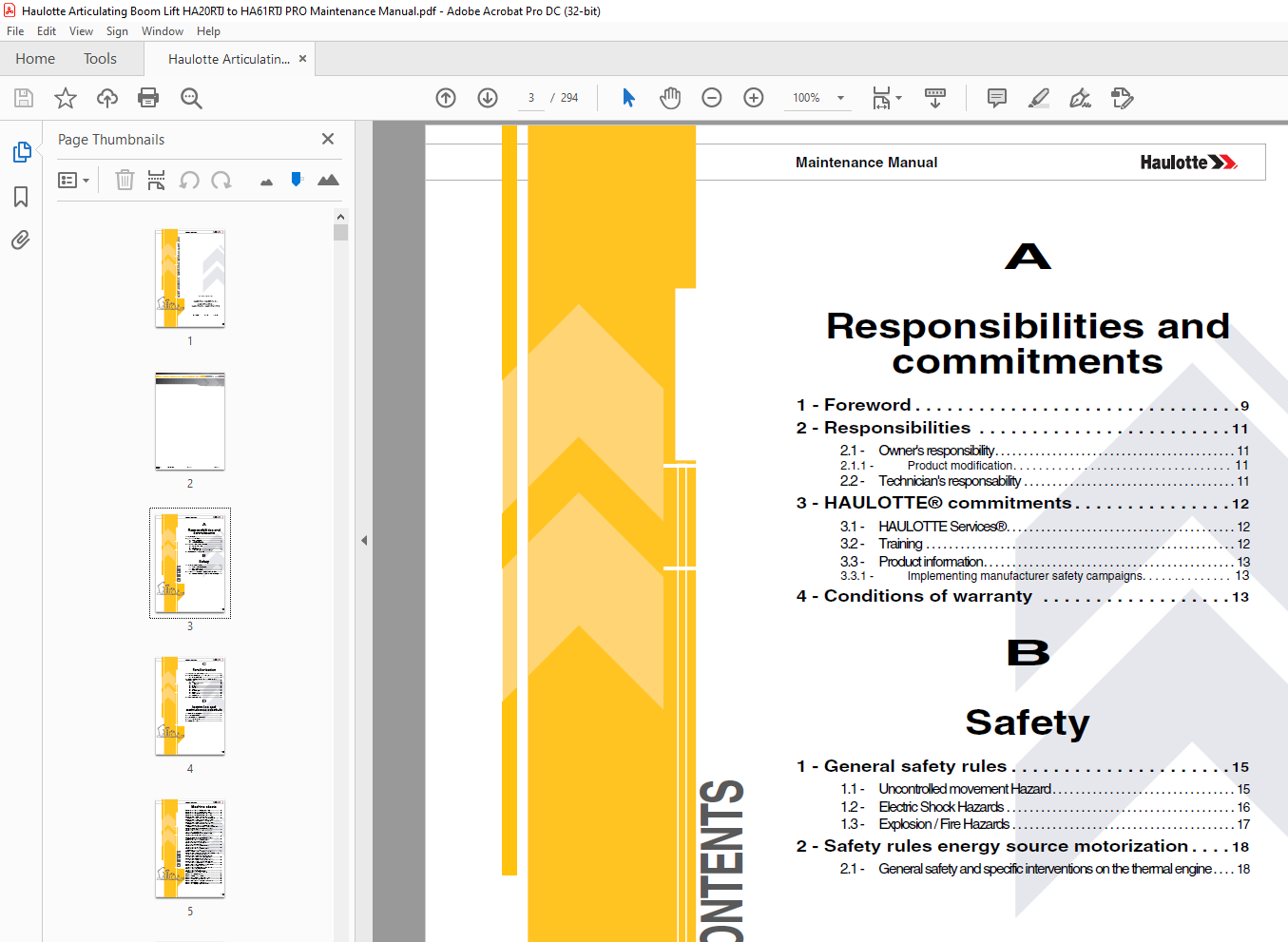The image size is (1288, 942).
Task: Open the Attachments paperclip panel
Action: [x=21, y=240]
